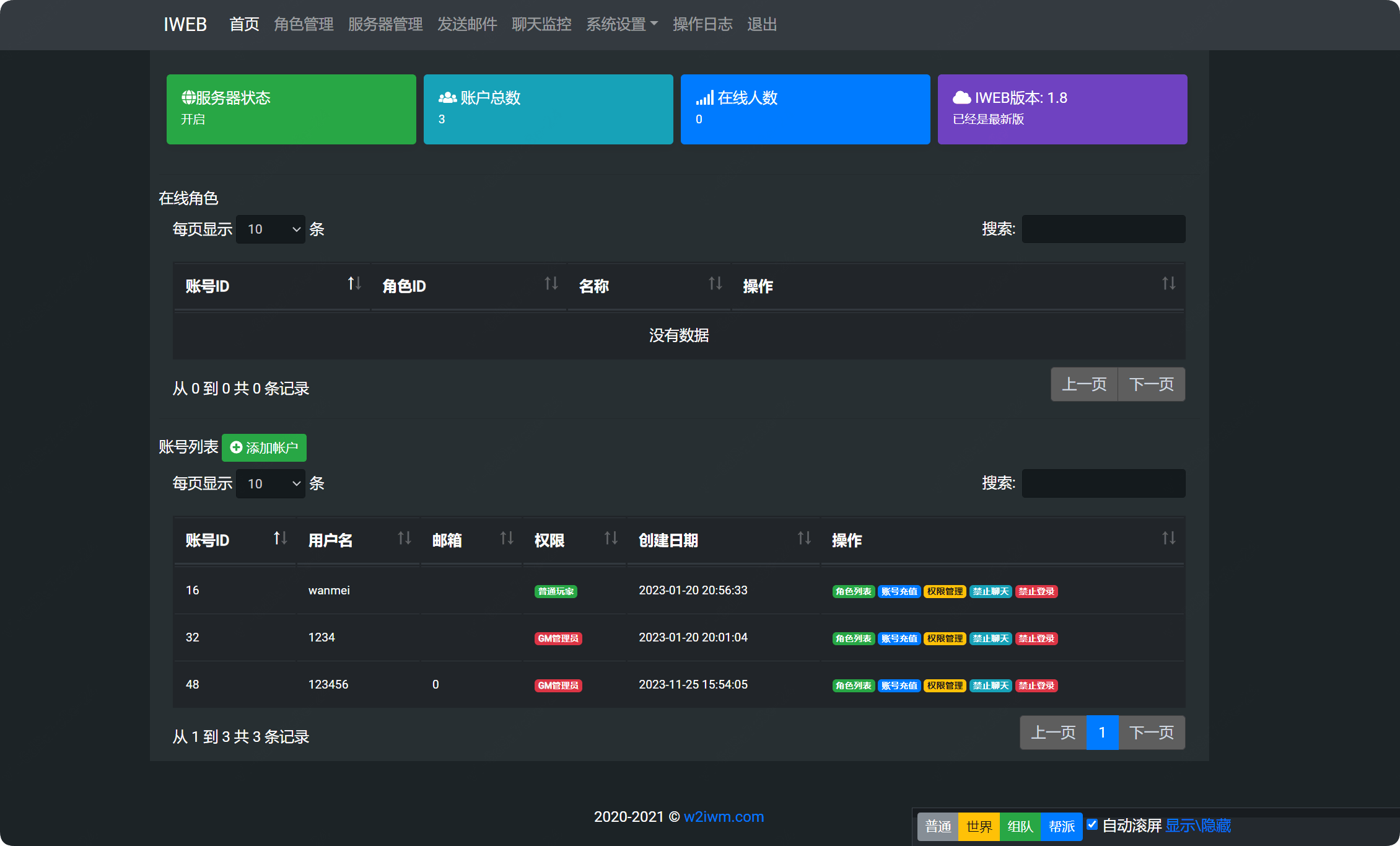Toggle the 自动滚屏 checkbox
The height and width of the screenshot is (846, 1400).
(1092, 824)
